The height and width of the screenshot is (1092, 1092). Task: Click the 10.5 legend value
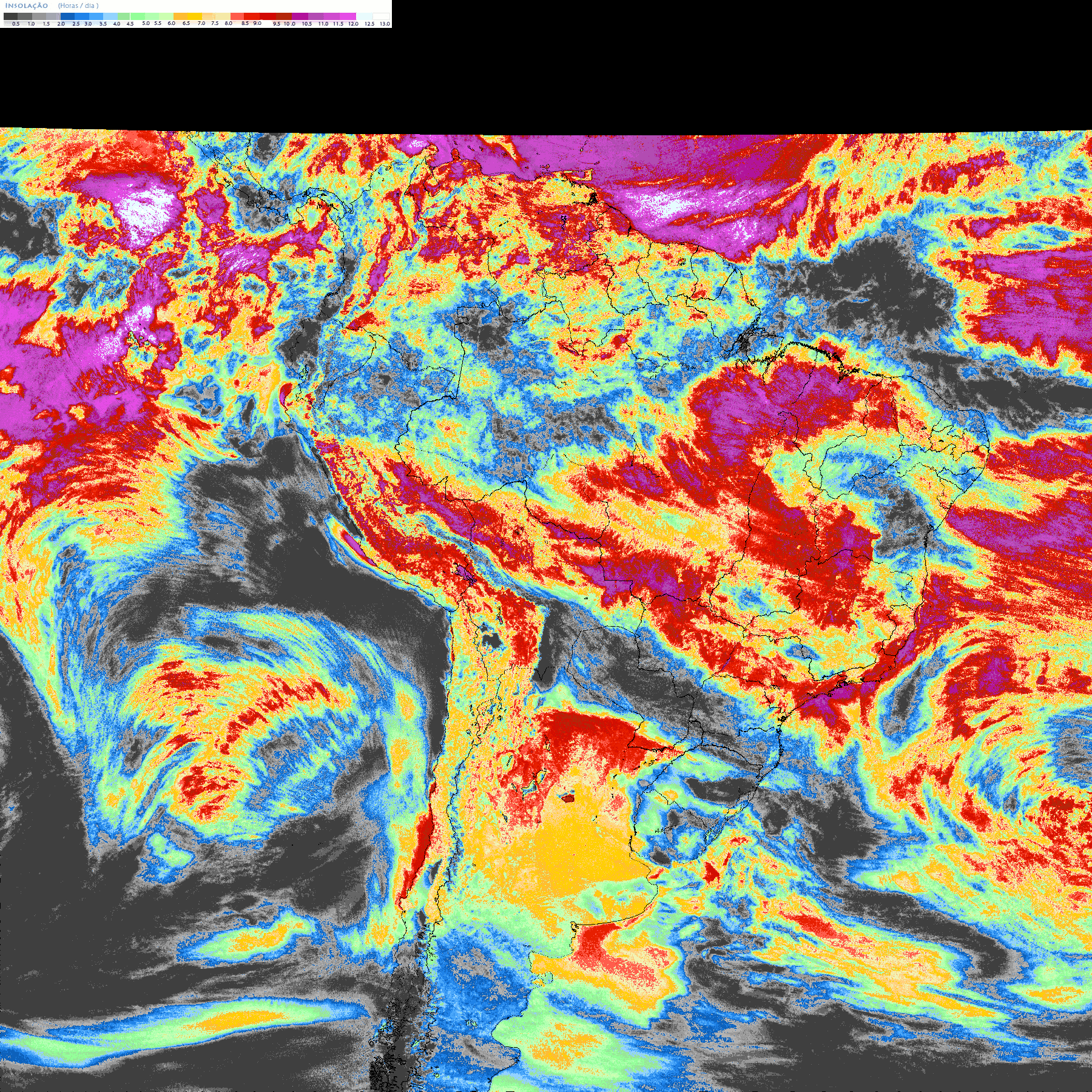pos(307,24)
